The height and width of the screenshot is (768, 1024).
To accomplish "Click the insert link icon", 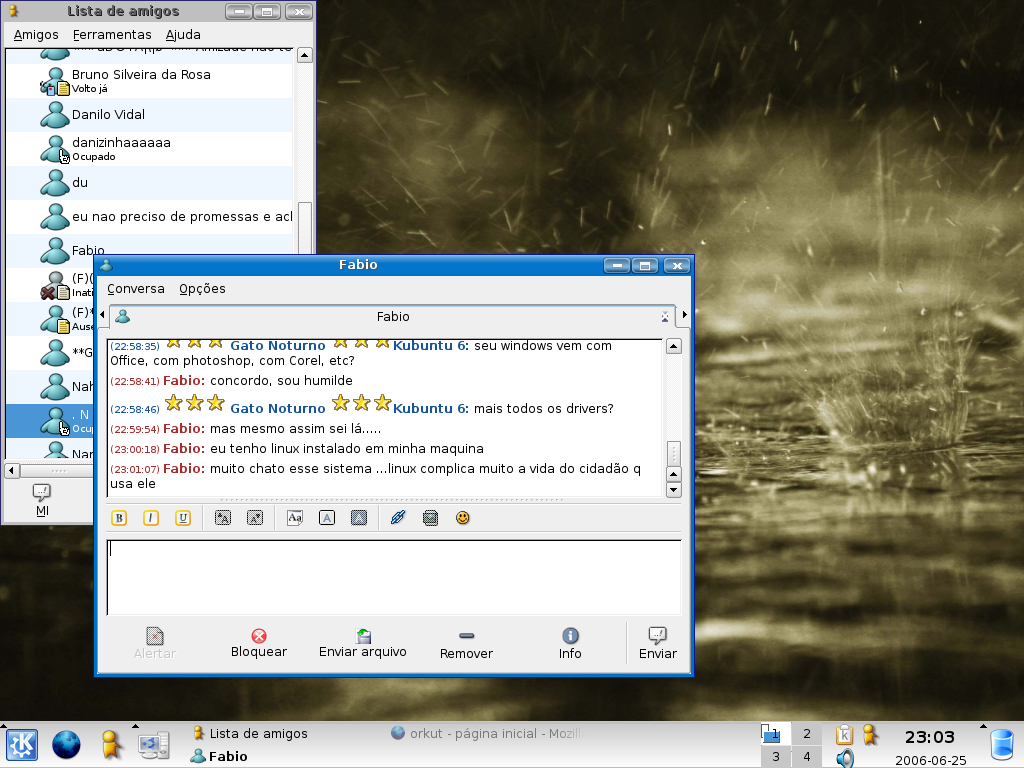I will pos(398,518).
